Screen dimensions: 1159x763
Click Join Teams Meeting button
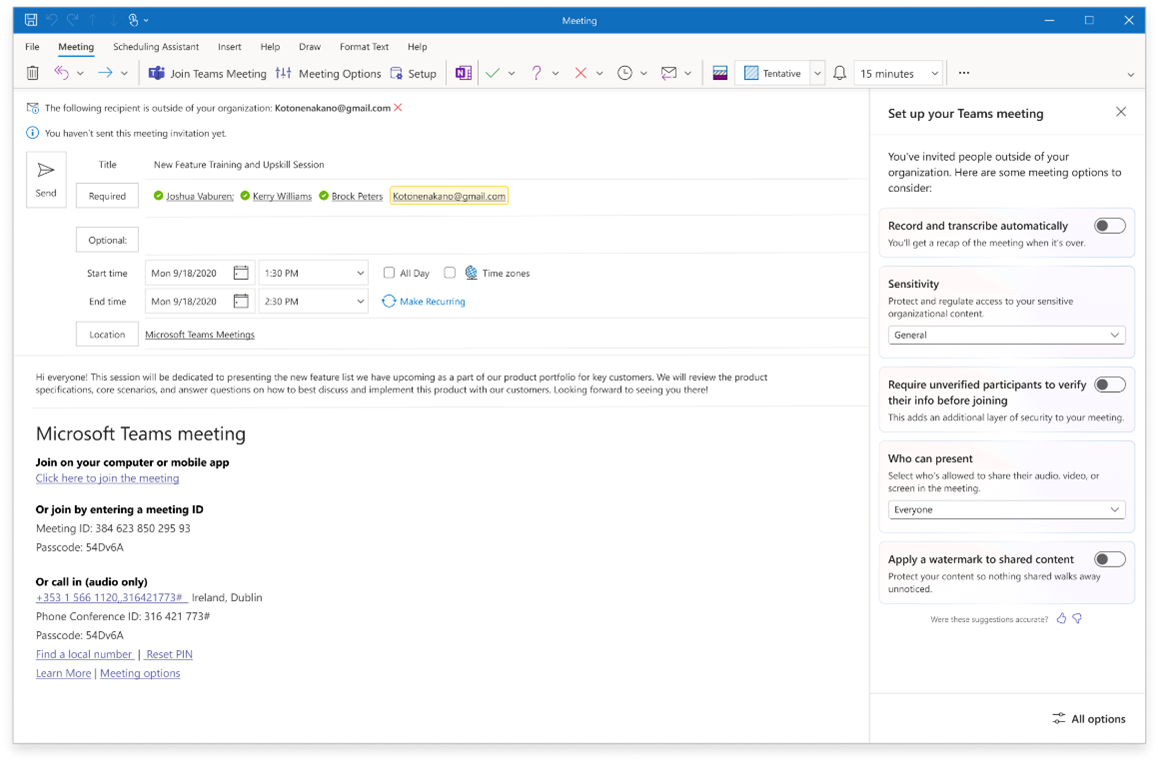(x=208, y=73)
